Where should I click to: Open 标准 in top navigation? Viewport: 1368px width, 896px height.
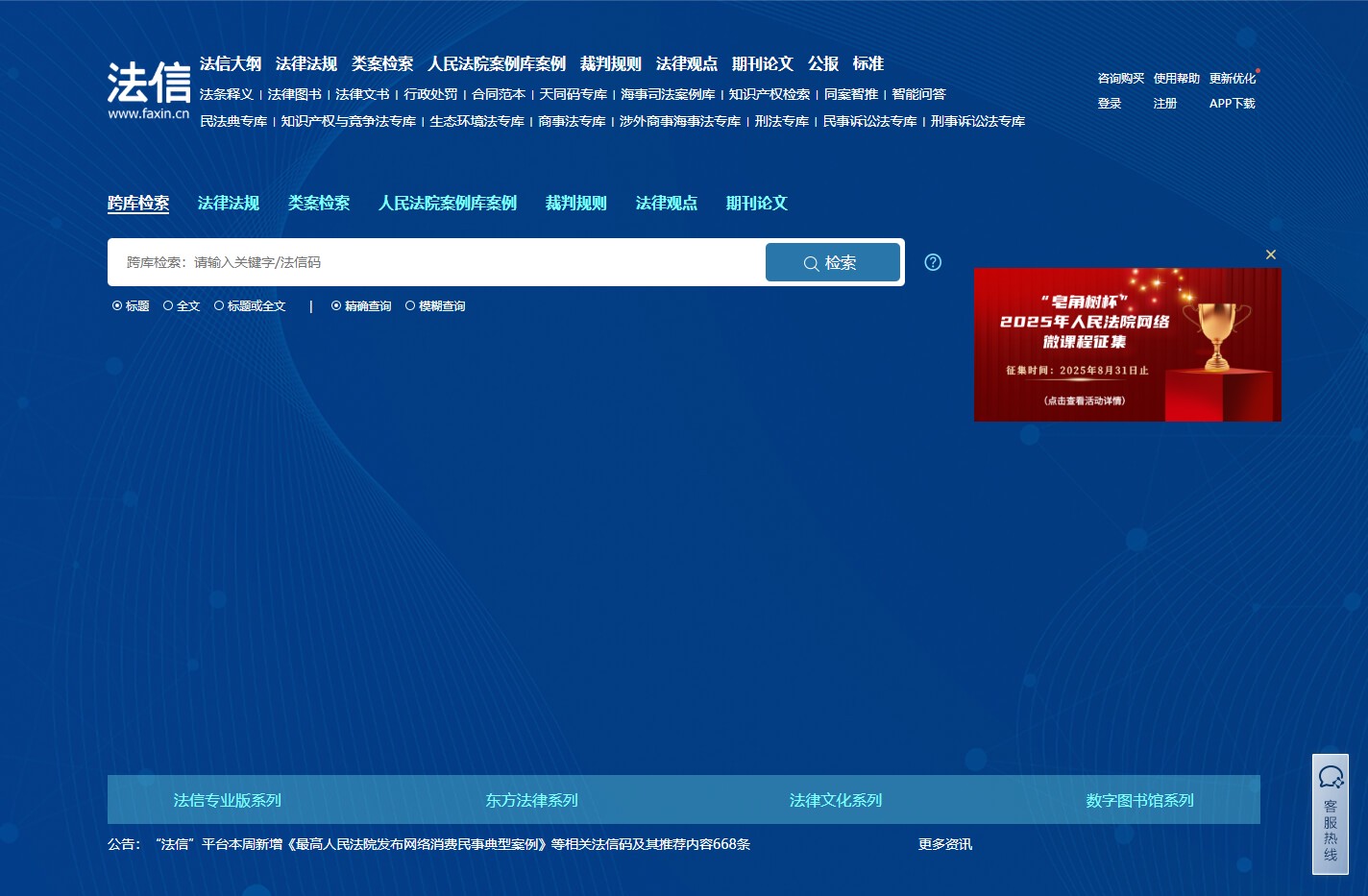(868, 63)
